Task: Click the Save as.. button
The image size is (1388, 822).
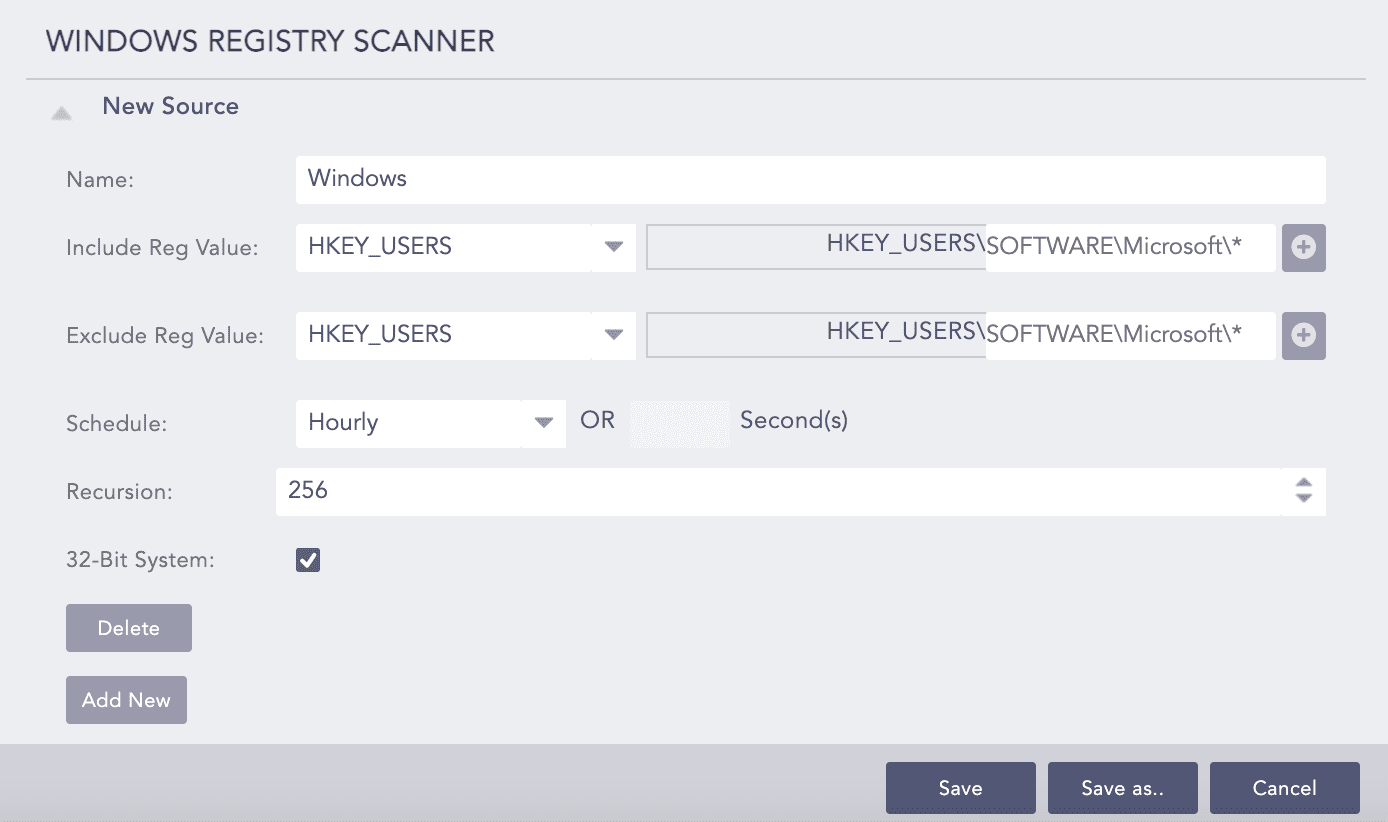Action: (1122, 788)
